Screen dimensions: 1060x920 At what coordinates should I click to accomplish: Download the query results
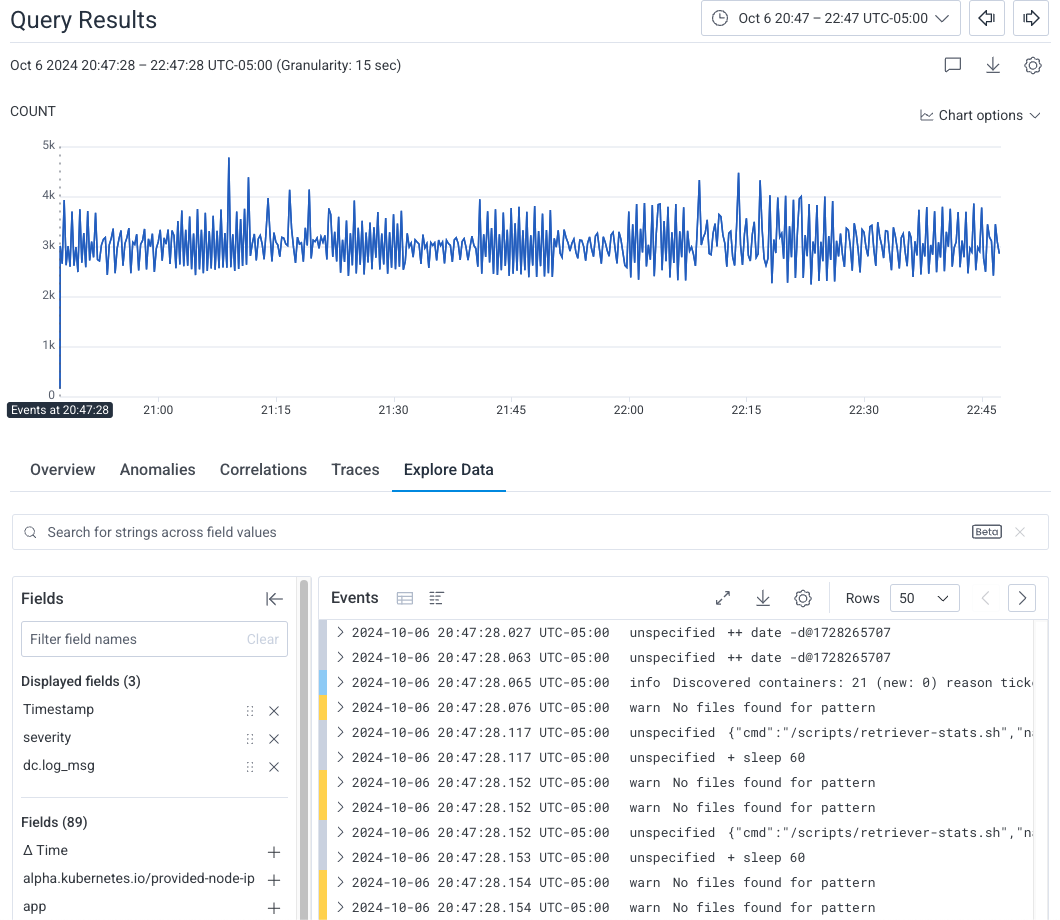point(992,65)
